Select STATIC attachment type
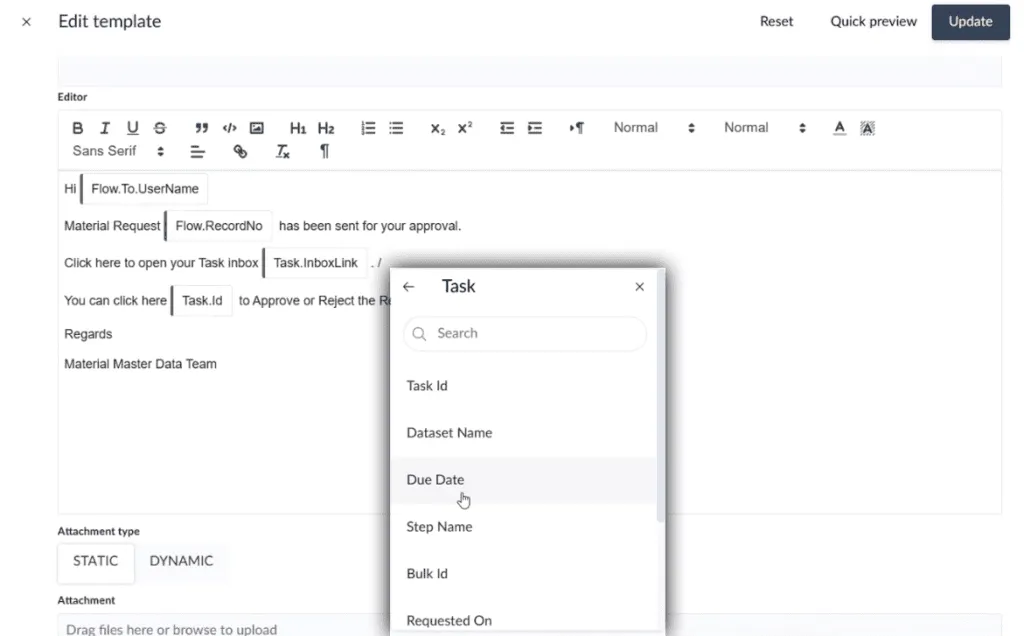The image size is (1024, 636). 96,561
